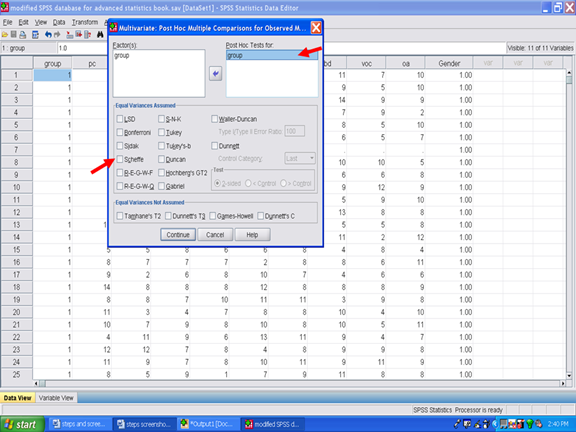Click the Go to Variable toolbar icon
Viewport: 576px width, 432px height.
tap(78, 35)
